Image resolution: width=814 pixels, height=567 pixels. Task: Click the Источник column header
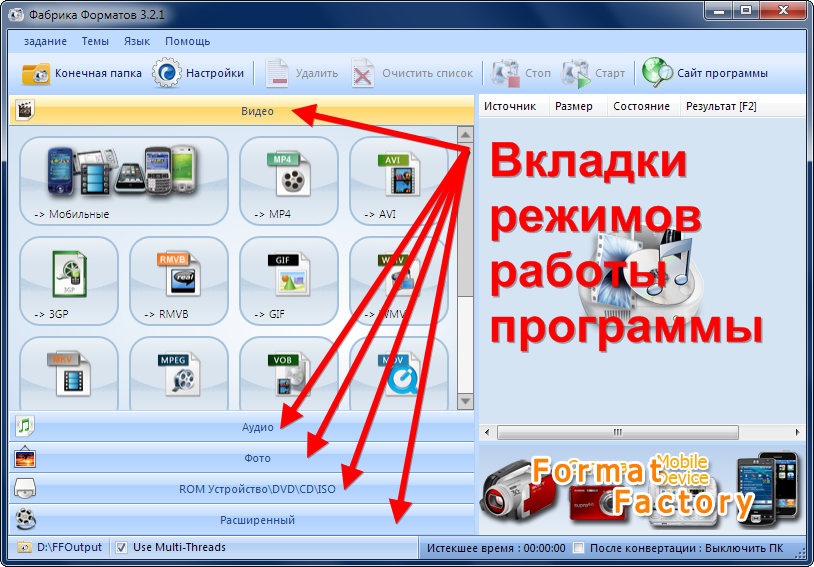pyautogui.click(x=513, y=106)
